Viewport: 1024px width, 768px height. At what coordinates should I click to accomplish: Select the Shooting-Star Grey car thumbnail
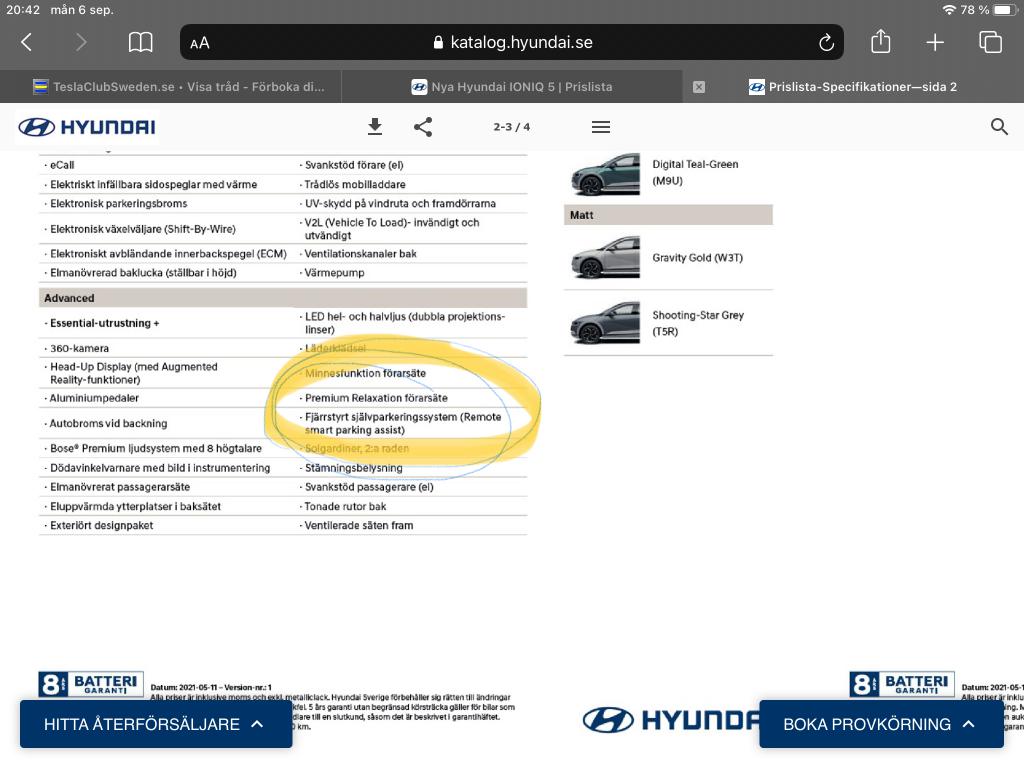pyautogui.click(x=605, y=323)
